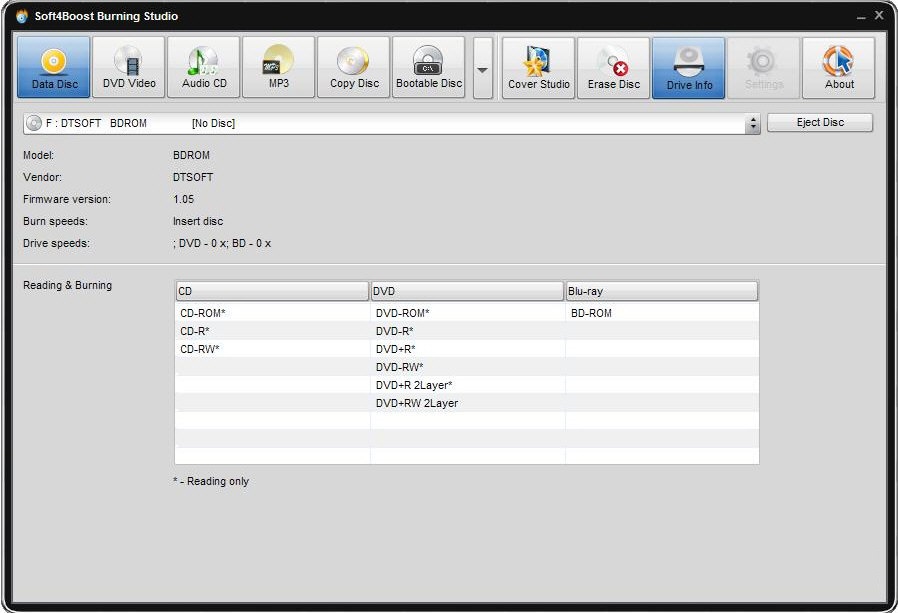Select the DVD+RW 2Layer row
This screenshot has width=898, height=613.
pyautogui.click(x=417, y=403)
